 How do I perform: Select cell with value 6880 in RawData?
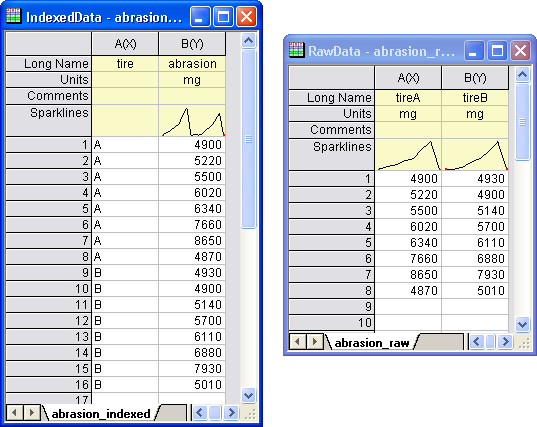[x=475, y=259]
